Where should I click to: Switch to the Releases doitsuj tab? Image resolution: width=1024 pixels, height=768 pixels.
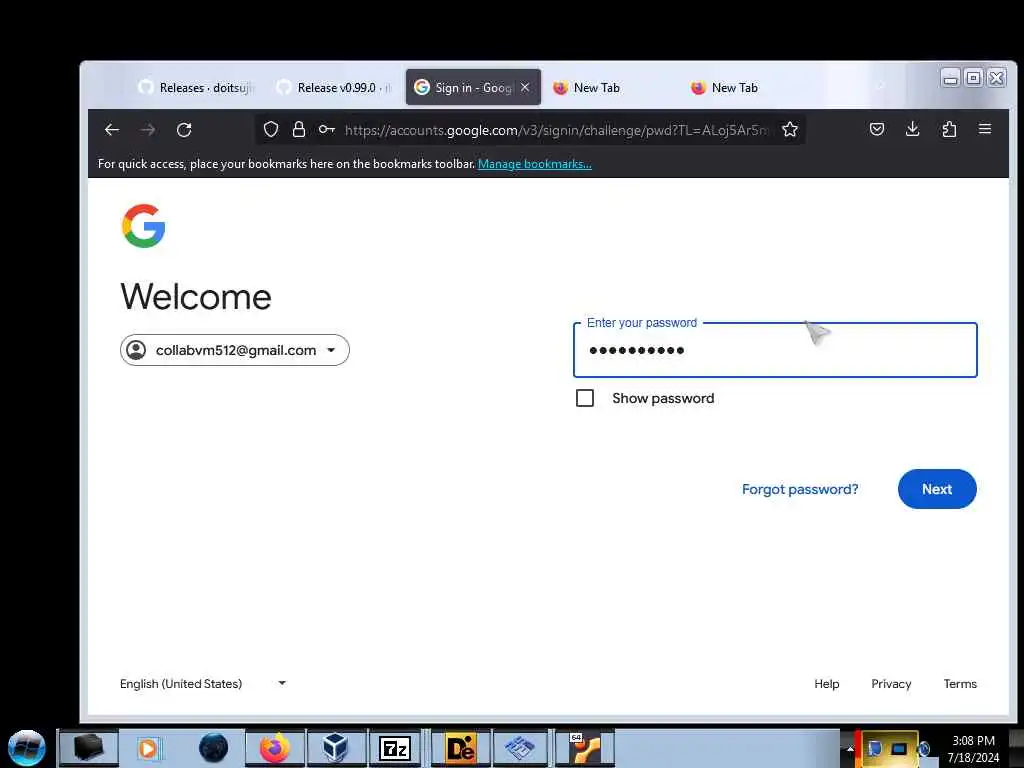[x=196, y=88]
